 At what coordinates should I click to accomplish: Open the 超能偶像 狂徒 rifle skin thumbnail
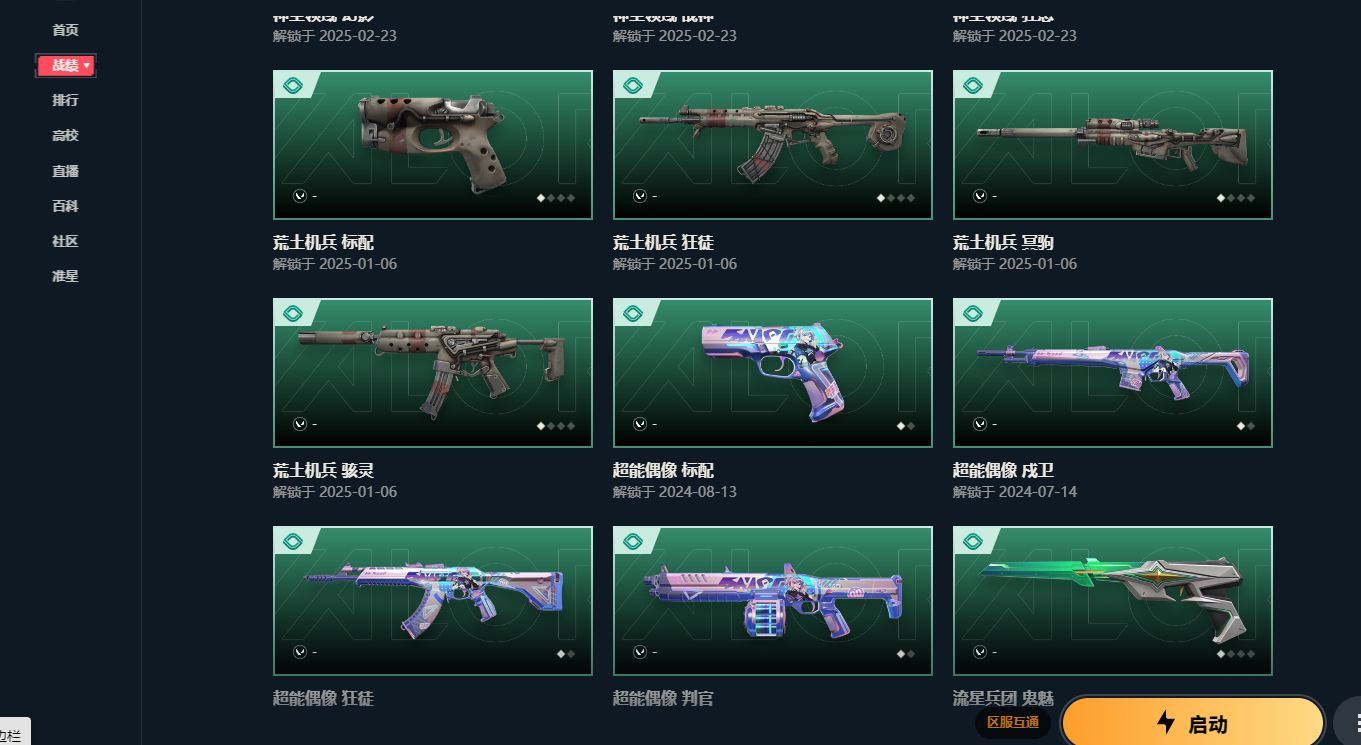433,601
